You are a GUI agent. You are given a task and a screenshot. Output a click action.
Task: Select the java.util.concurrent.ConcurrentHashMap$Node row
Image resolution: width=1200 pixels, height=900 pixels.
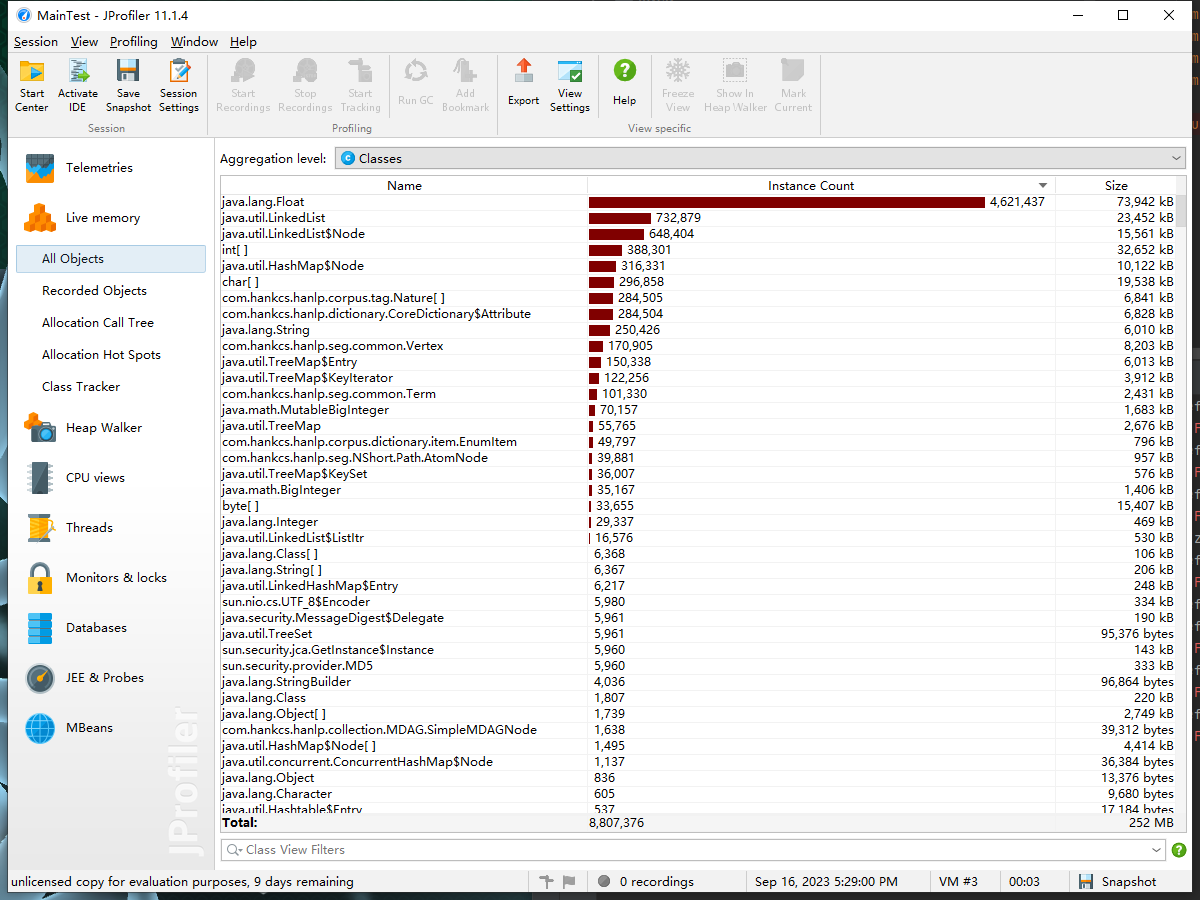point(698,762)
